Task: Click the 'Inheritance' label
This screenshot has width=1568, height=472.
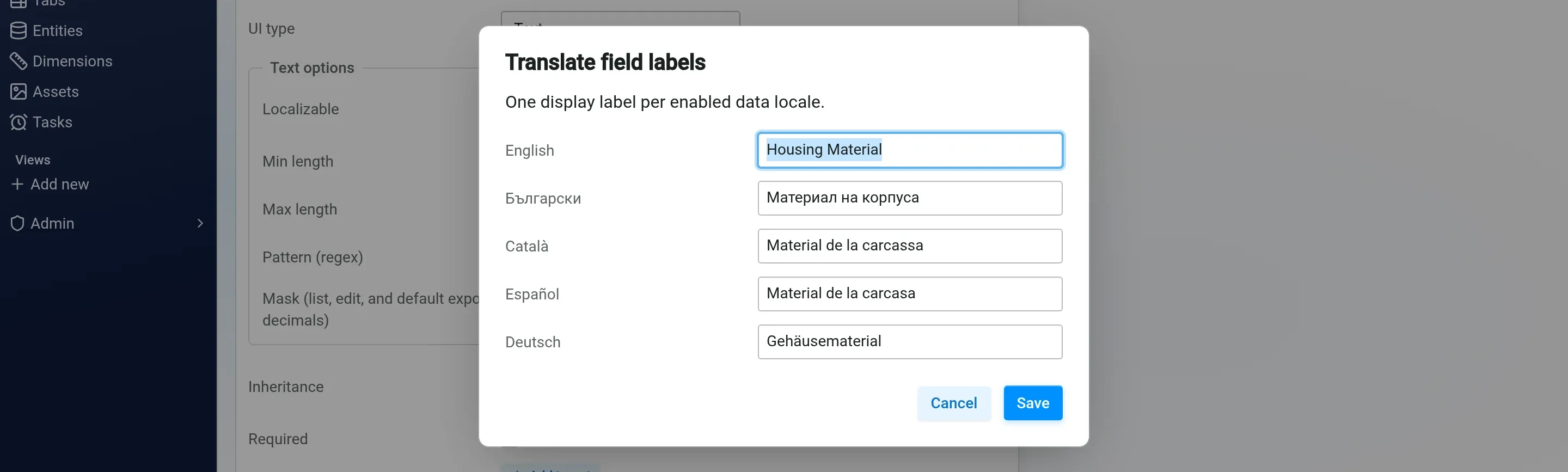Action: [285, 387]
